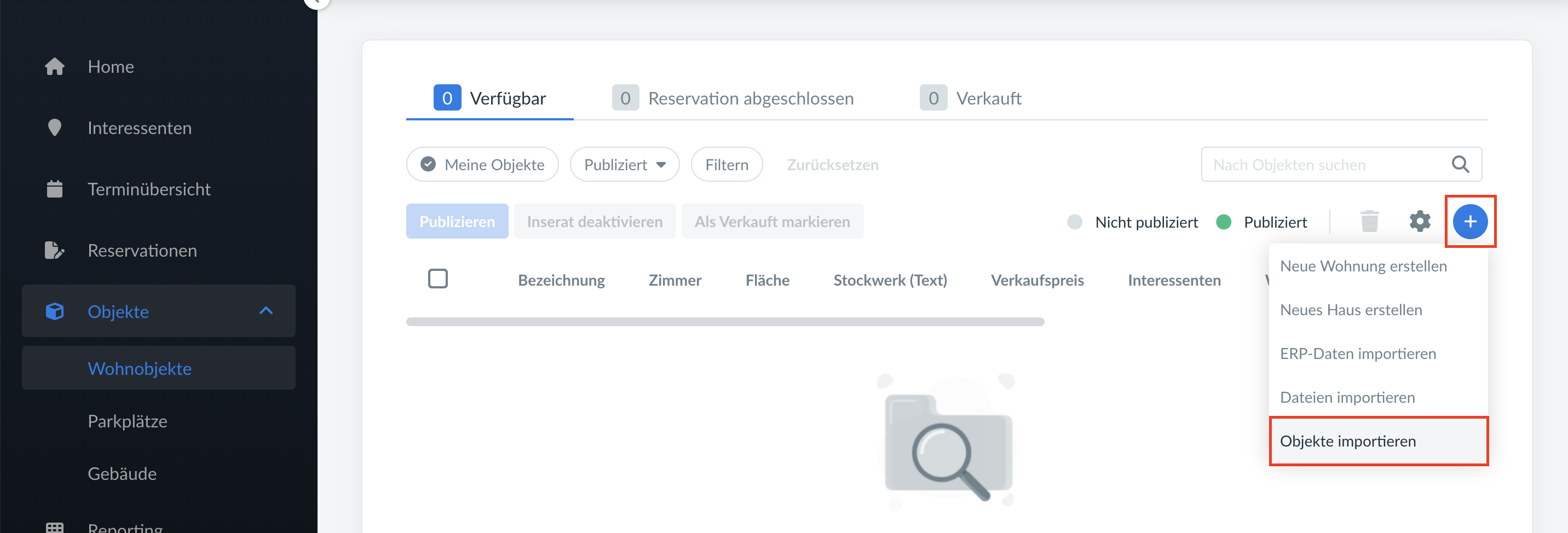Screen dimensions: 1568x533
Task: Click the Inserat deaktivieren button
Action: click(x=595, y=221)
